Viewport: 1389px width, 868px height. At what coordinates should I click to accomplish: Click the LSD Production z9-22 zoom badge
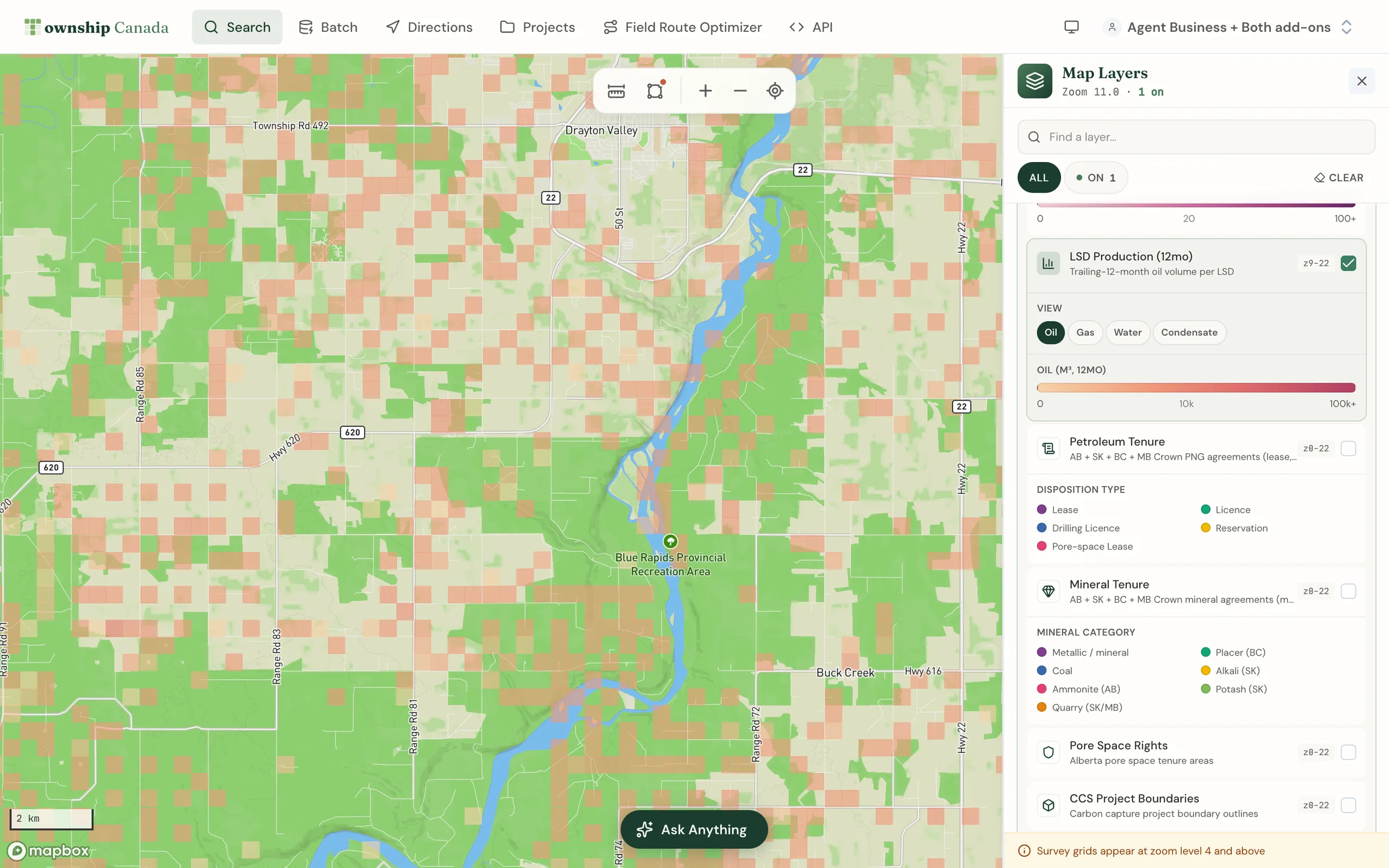pos(1316,263)
